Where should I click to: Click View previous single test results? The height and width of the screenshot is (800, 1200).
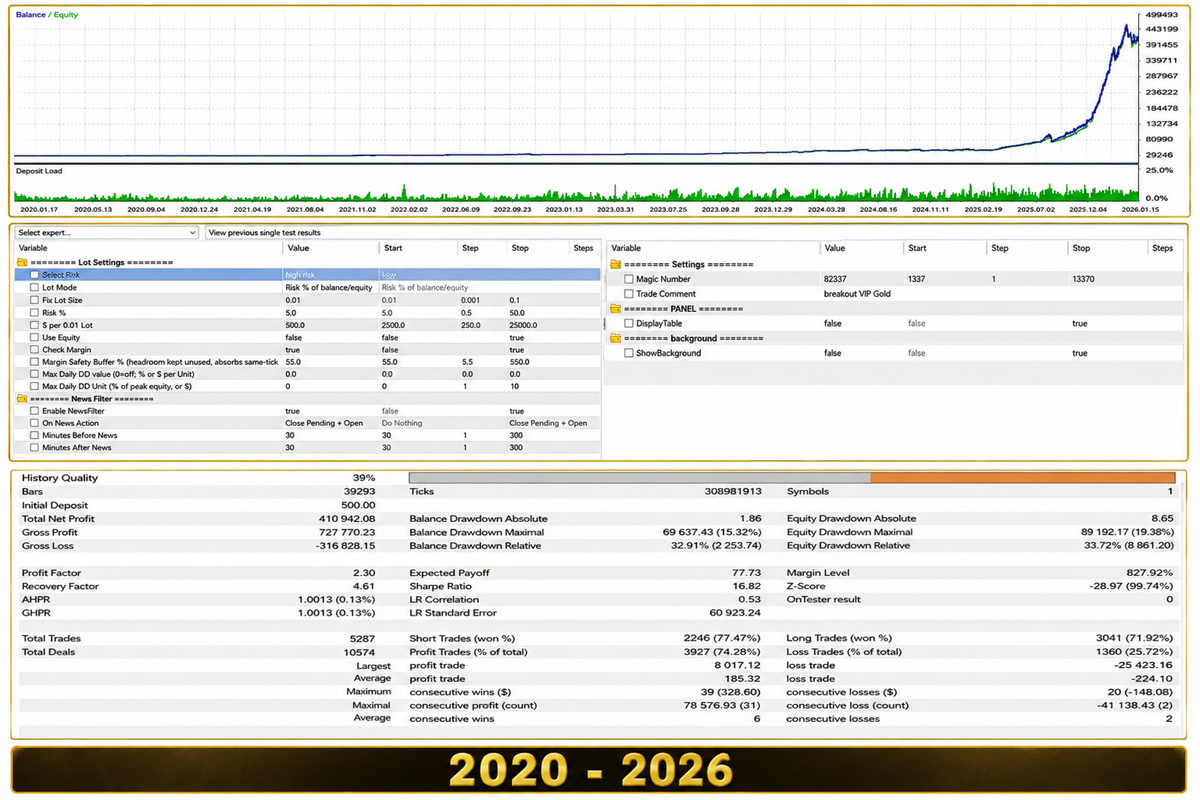pos(264,233)
